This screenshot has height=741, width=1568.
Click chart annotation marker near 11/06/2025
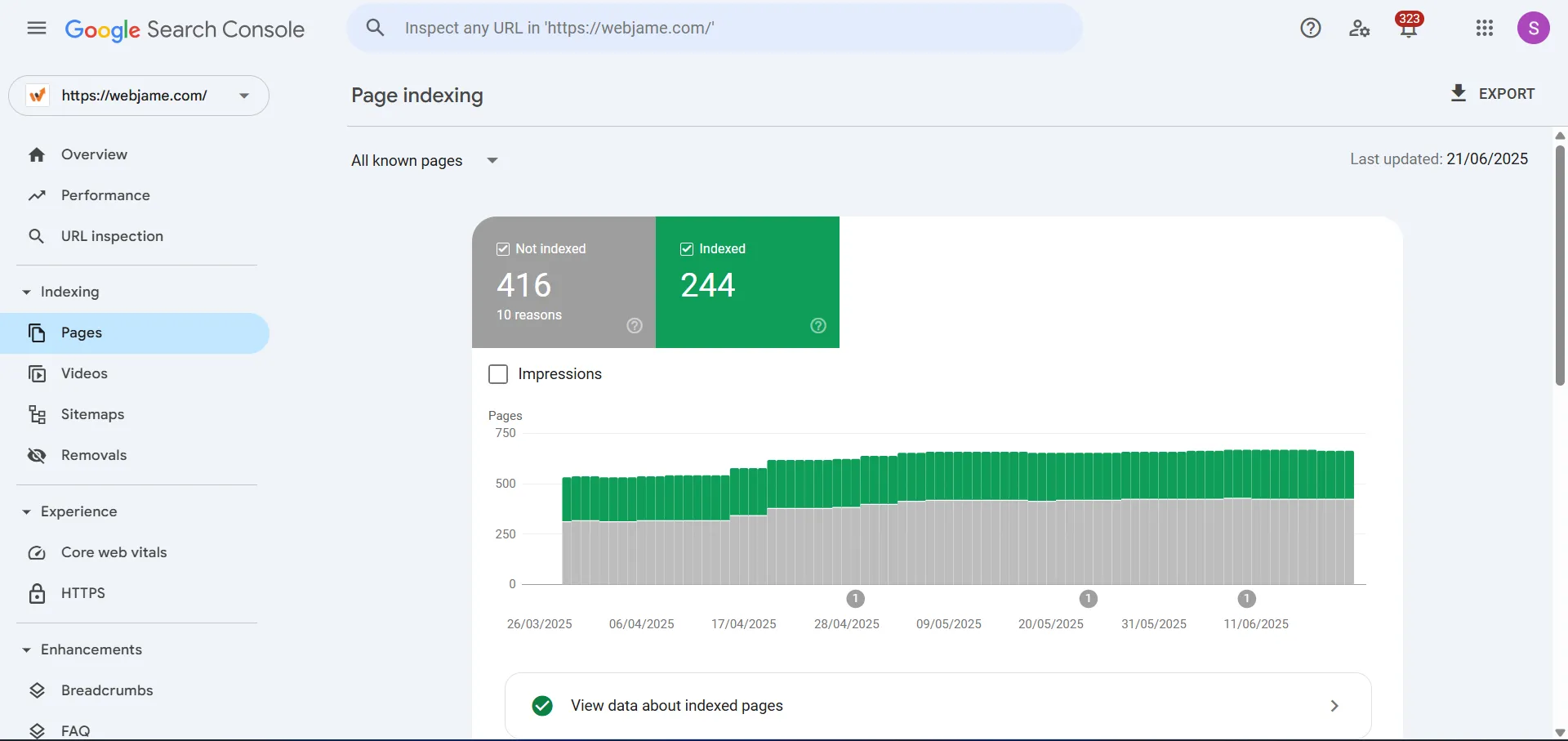click(x=1246, y=599)
